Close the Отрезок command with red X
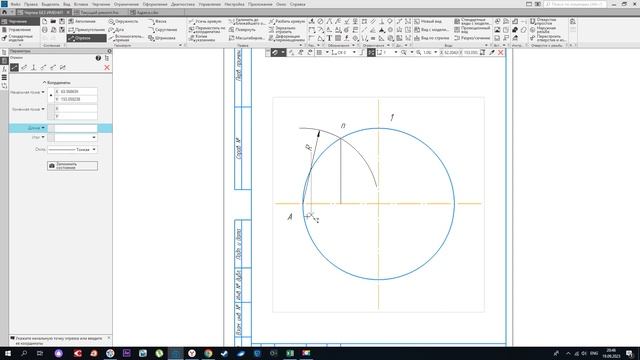The image size is (640, 360). coord(107,67)
